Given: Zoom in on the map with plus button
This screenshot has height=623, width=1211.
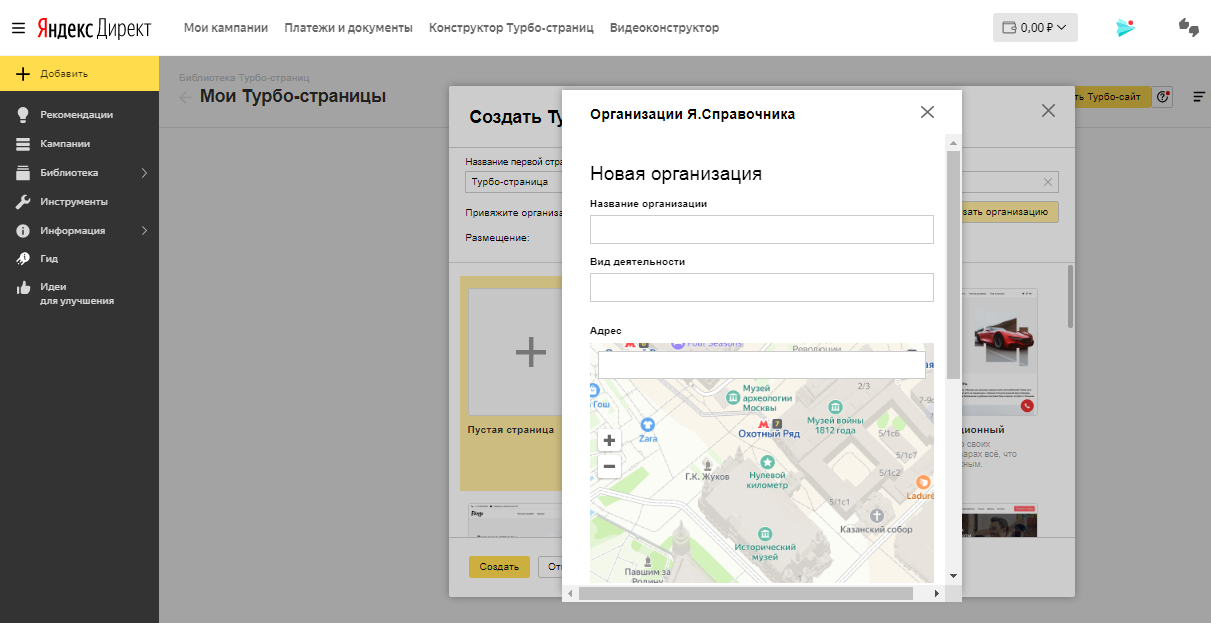Looking at the screenshot, I should [x=609, y=440].
